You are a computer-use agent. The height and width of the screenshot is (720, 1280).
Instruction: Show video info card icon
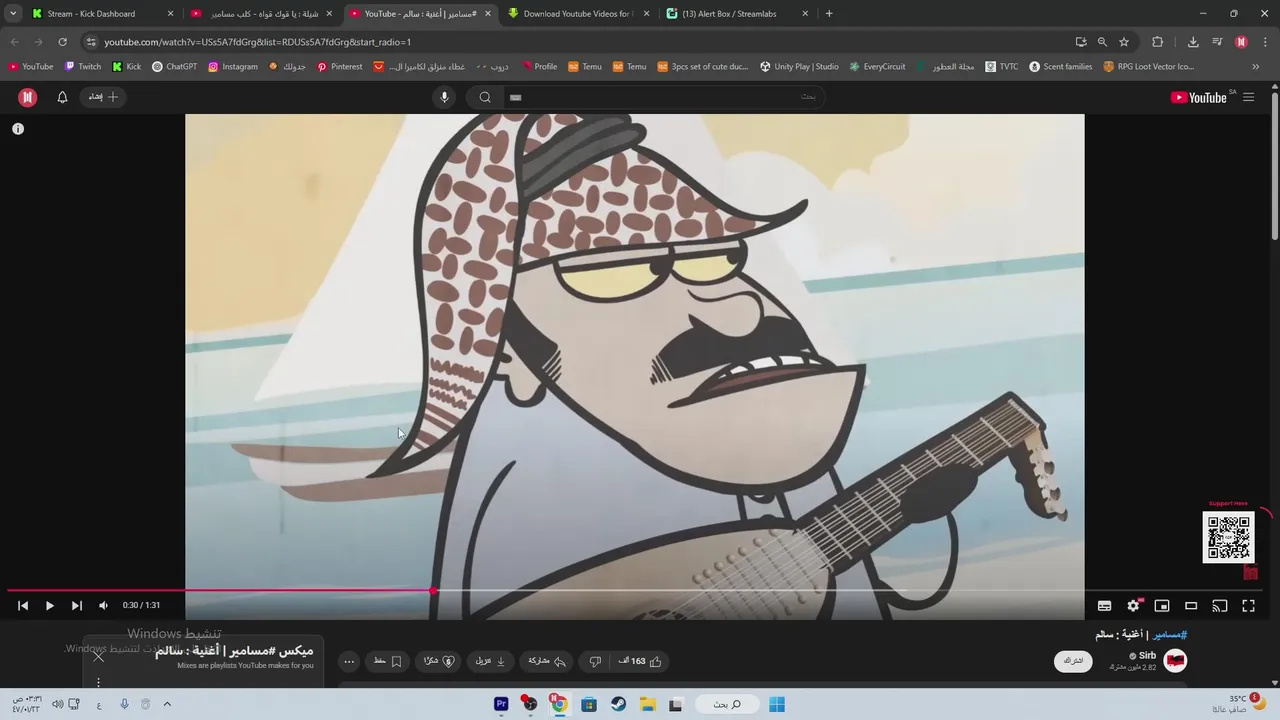tap(18, 129)
